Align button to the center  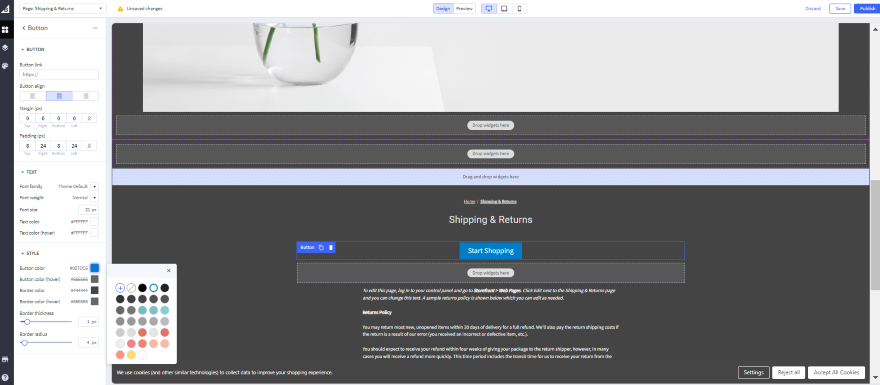pyautogui.click(x=59, y=96)
